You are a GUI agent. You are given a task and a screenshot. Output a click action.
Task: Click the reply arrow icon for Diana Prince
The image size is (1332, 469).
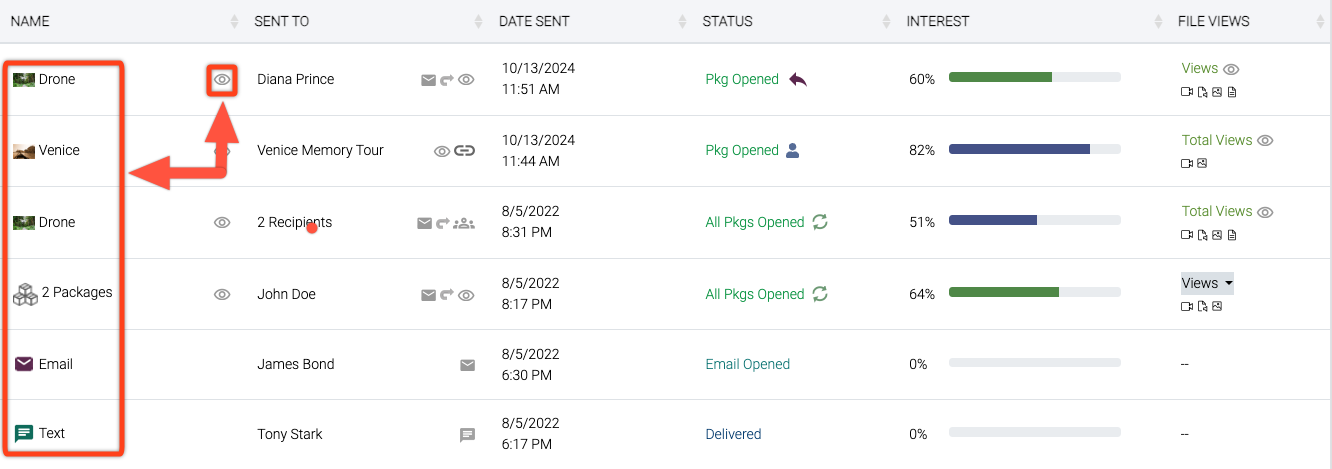click(797, 80)
